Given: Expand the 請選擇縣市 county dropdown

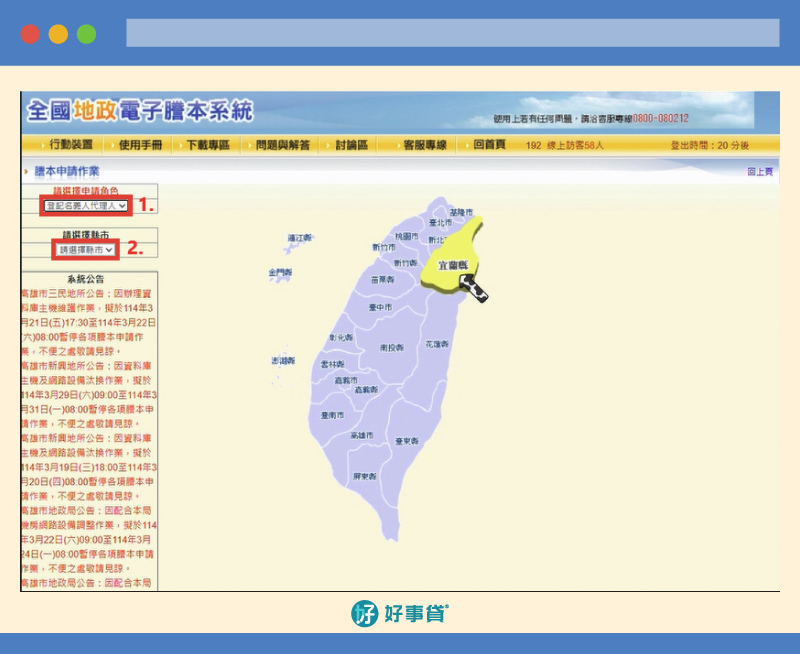Looking at the screenshot, I should point(87,249).
